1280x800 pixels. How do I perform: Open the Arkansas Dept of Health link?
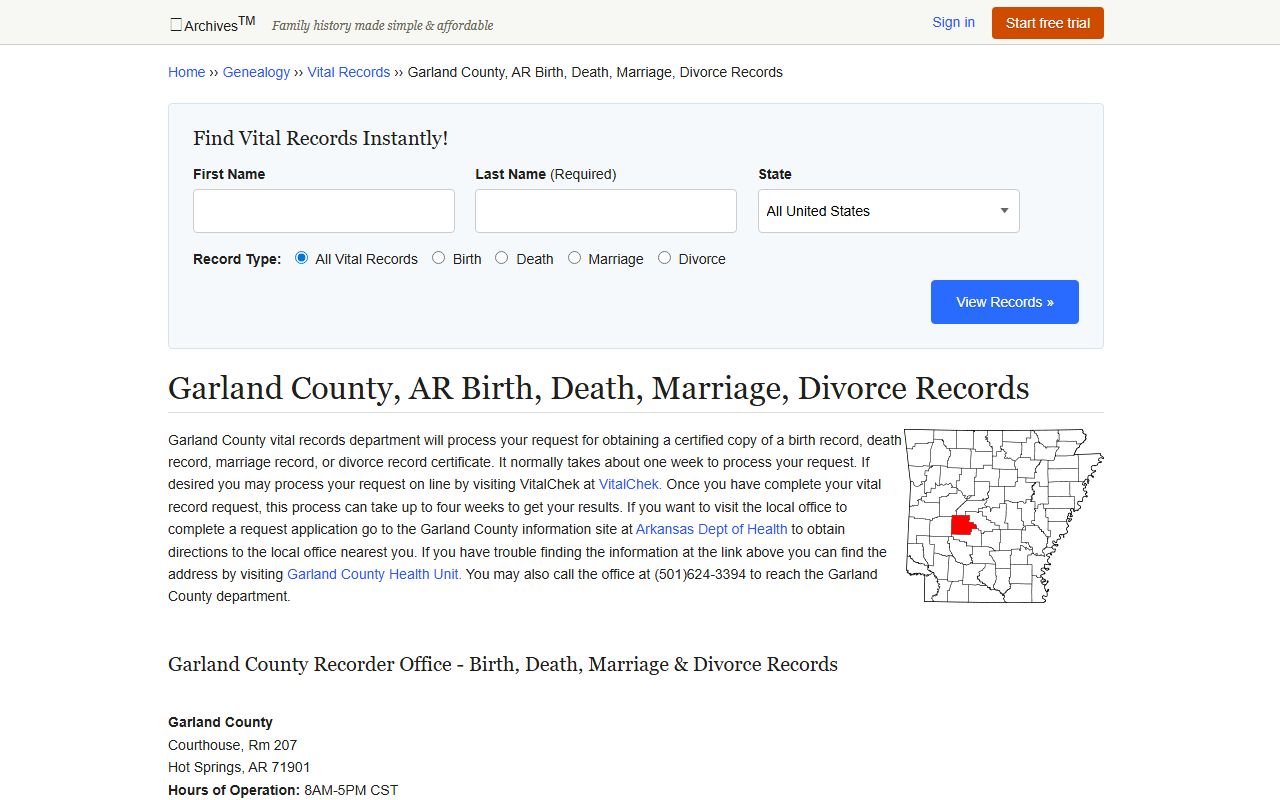[x=712, y=529]
